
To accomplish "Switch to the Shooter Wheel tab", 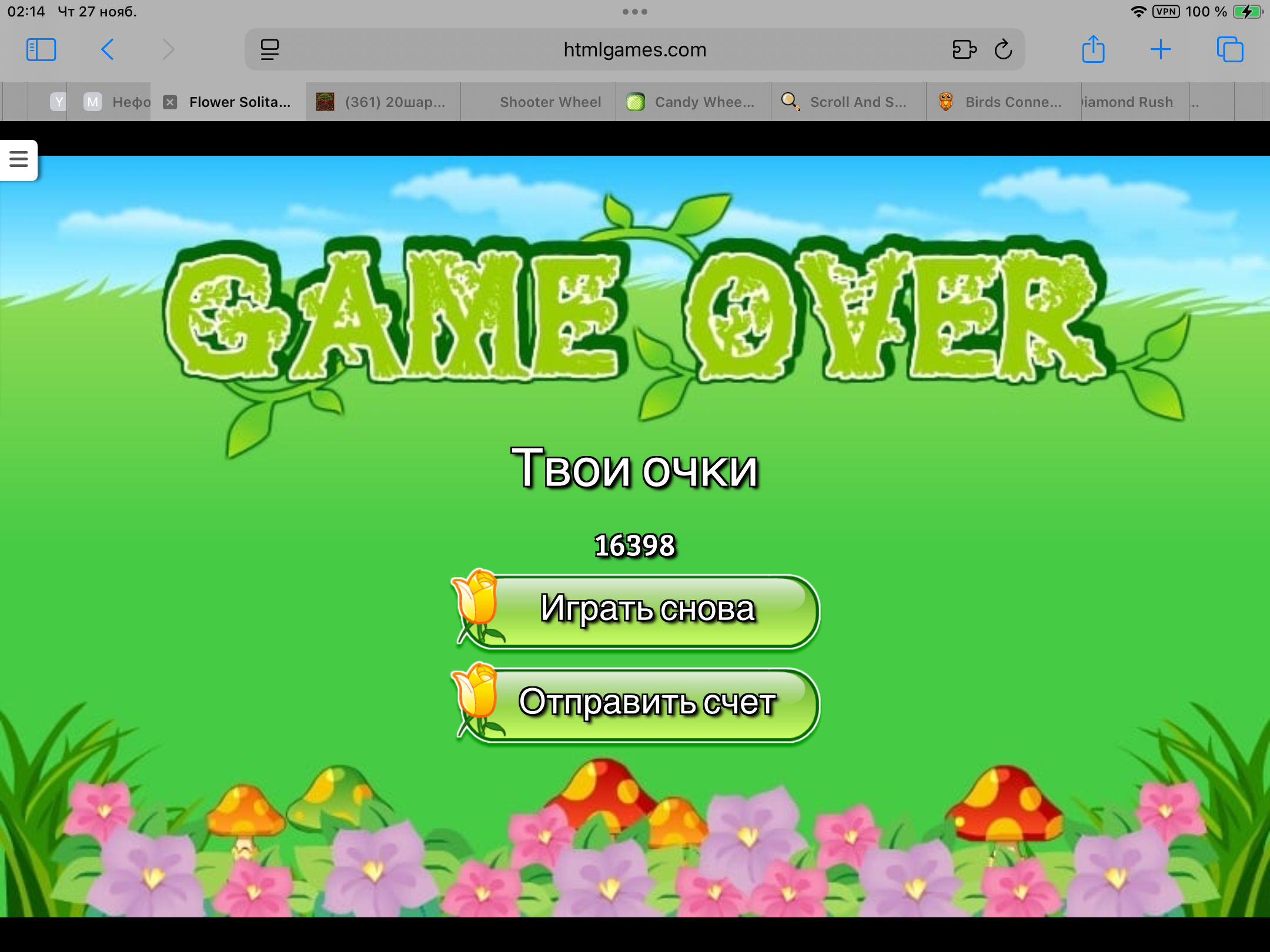I will click(x=550, y=102).
